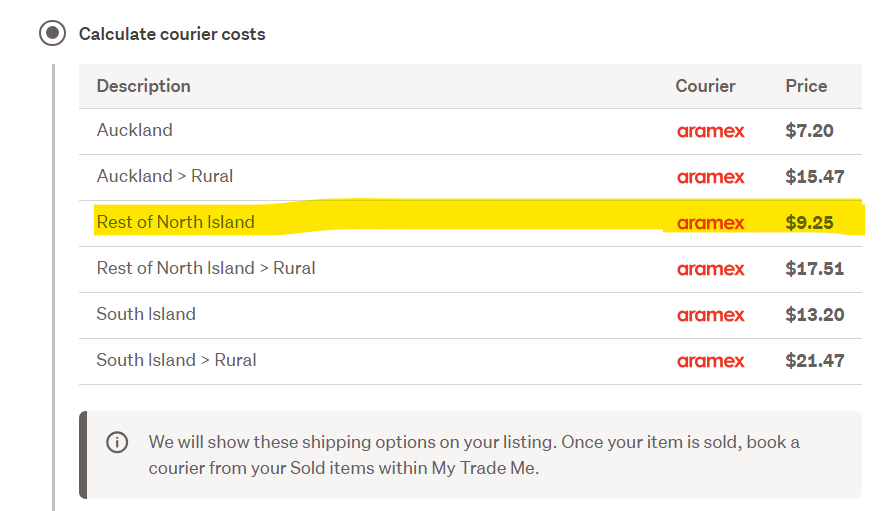
Task: Click the aramex logo in the South Island row
Action: click(x=710, y=315)
